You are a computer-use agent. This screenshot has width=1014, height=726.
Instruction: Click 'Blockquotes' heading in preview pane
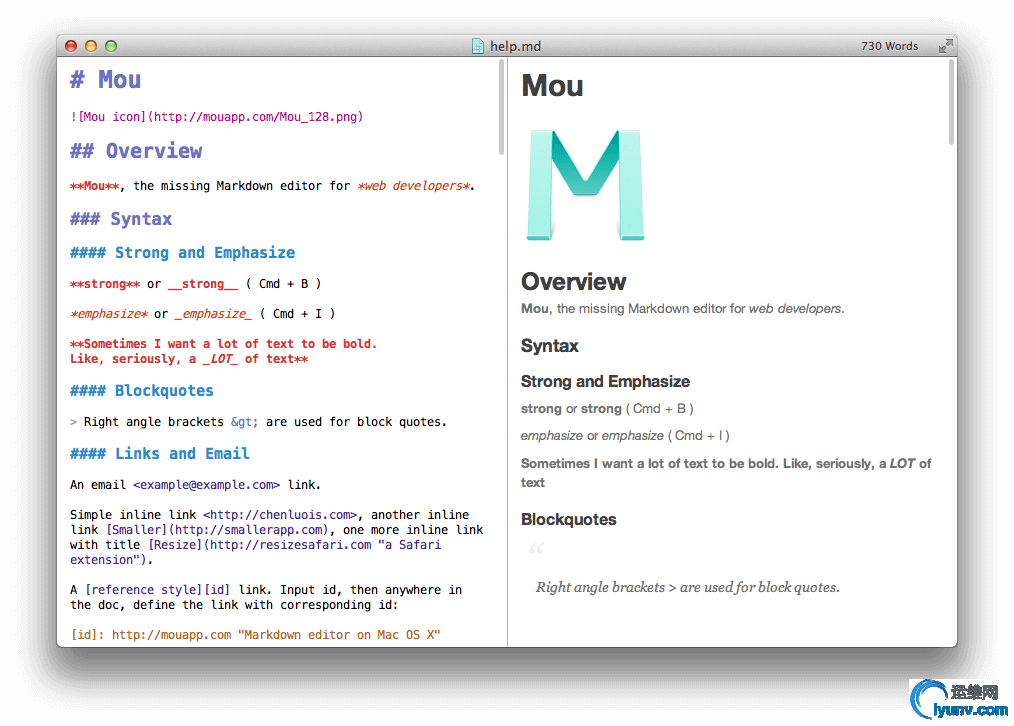coord(568,520)
